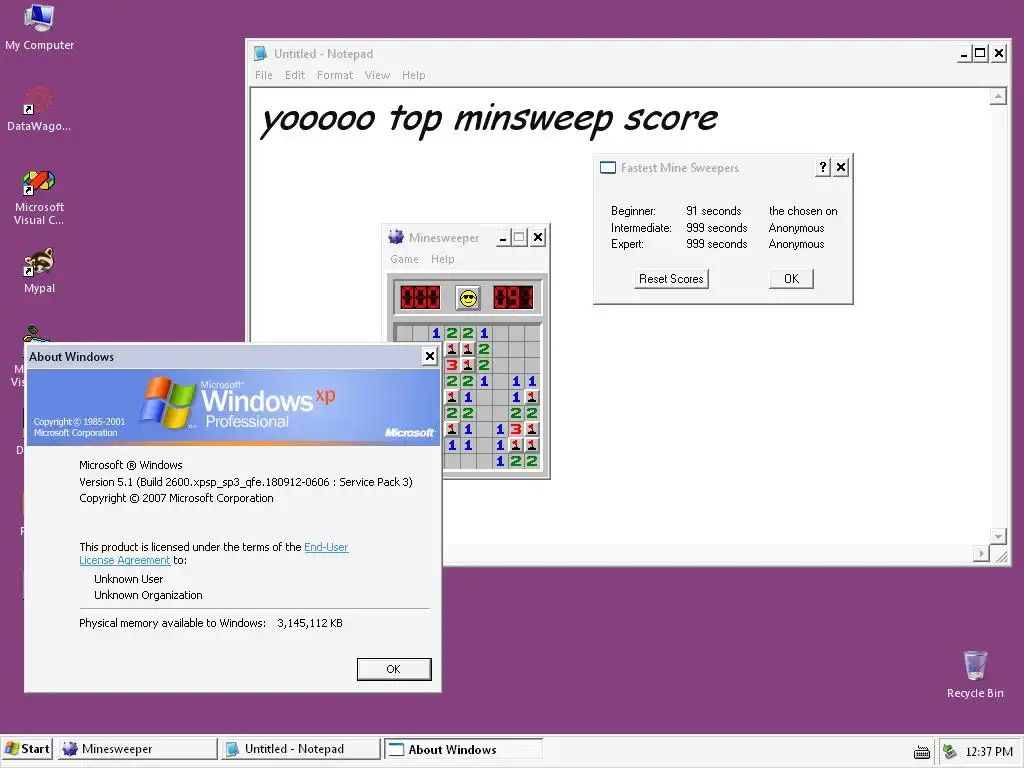Click the Version 5.1 build line
The width and height of the screenshot is (1024, 768).
(x=246, y=482)
